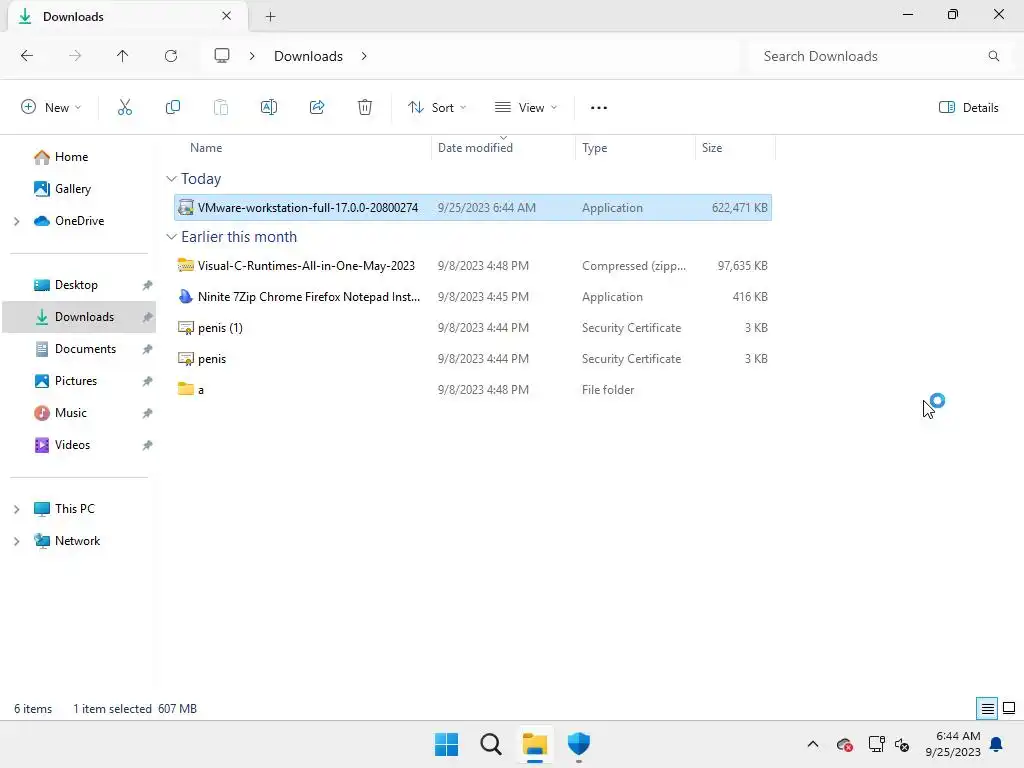
Task: Open notification bell in system tray
Action: tap(997, 744)
